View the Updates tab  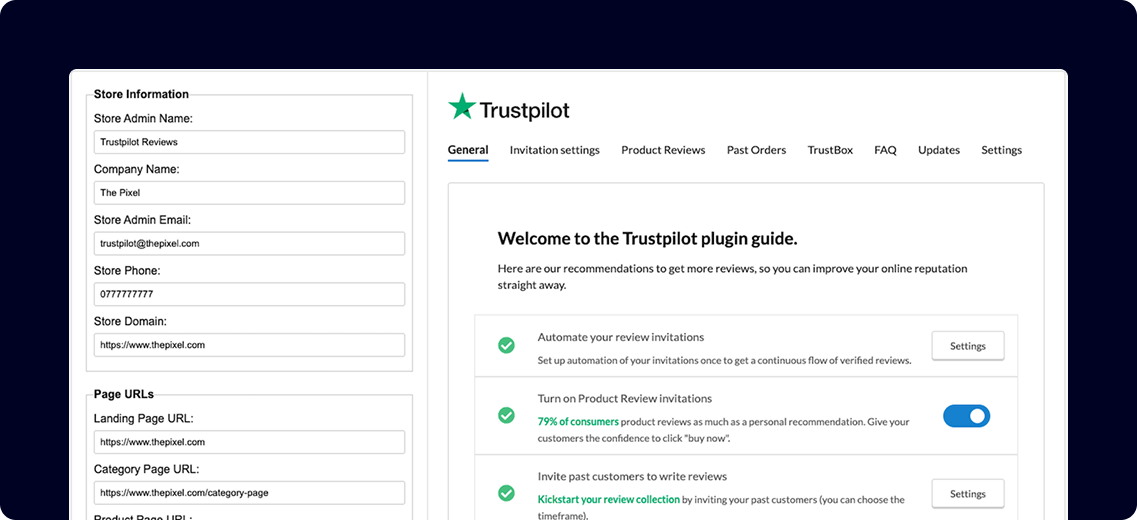939,150
